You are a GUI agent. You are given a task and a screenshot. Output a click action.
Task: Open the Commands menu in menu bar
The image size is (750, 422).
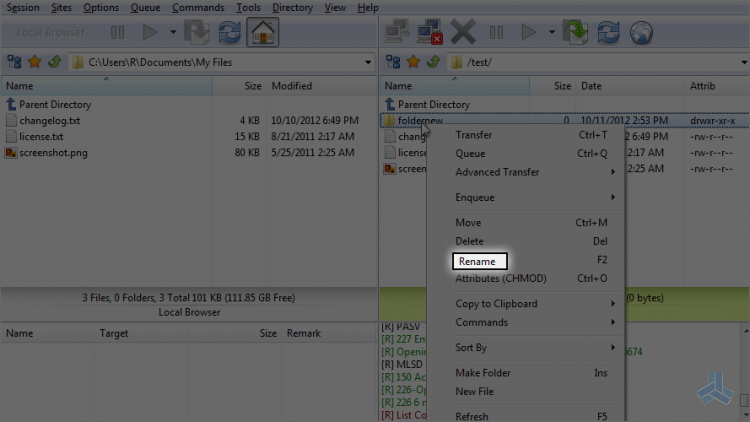click(198, 8)
